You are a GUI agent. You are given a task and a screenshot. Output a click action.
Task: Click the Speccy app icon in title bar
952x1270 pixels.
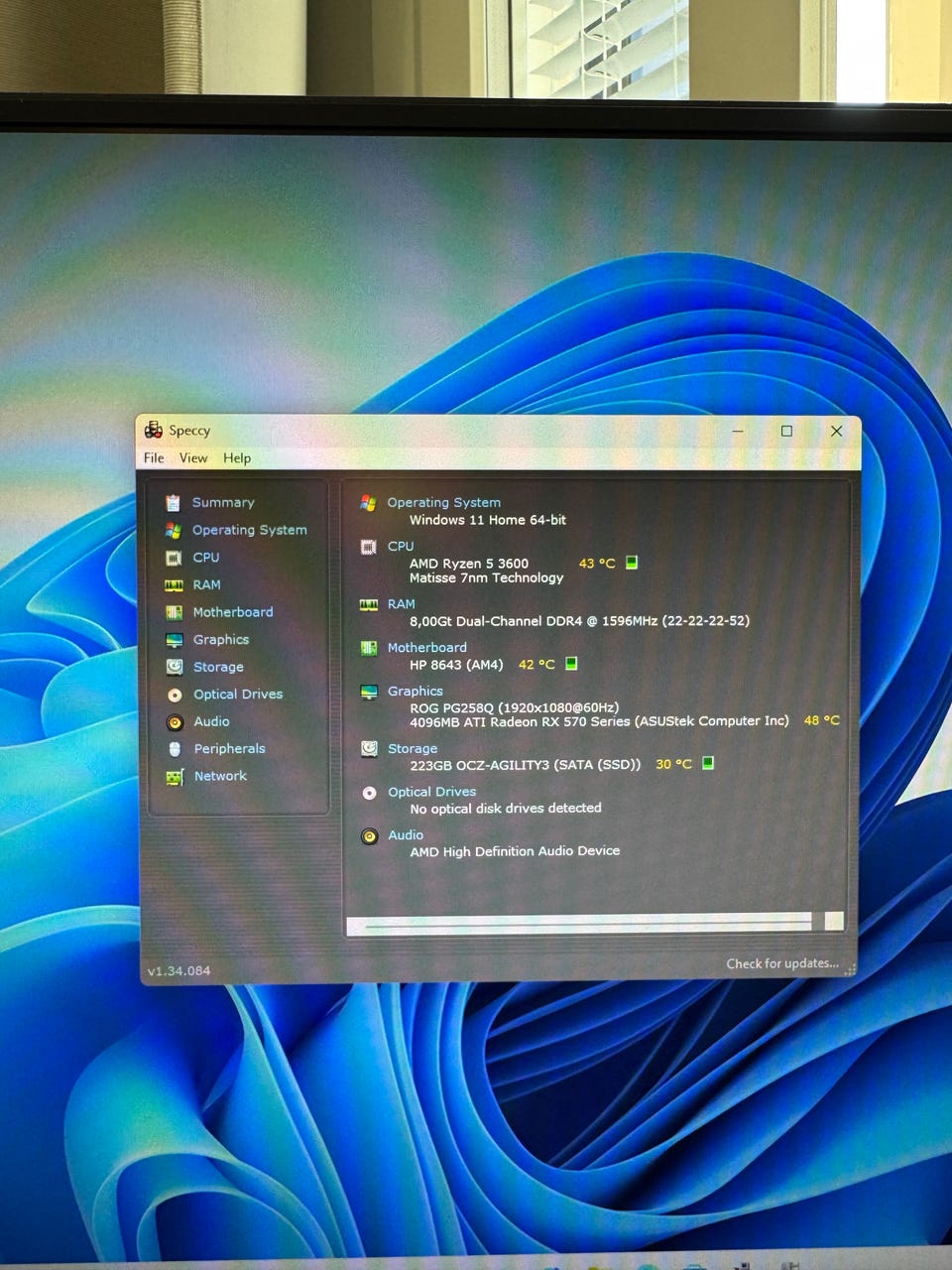tap(153, 430)
